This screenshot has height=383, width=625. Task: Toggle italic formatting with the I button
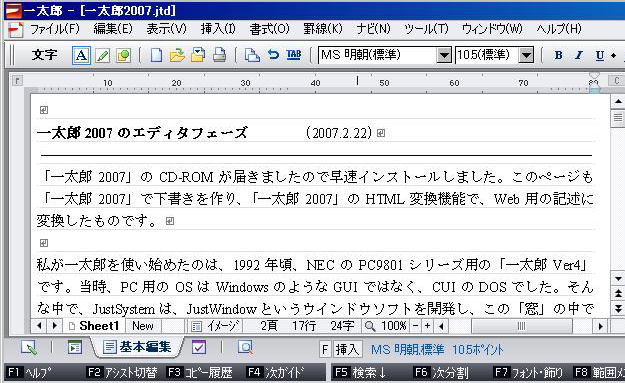click(578, 55)
